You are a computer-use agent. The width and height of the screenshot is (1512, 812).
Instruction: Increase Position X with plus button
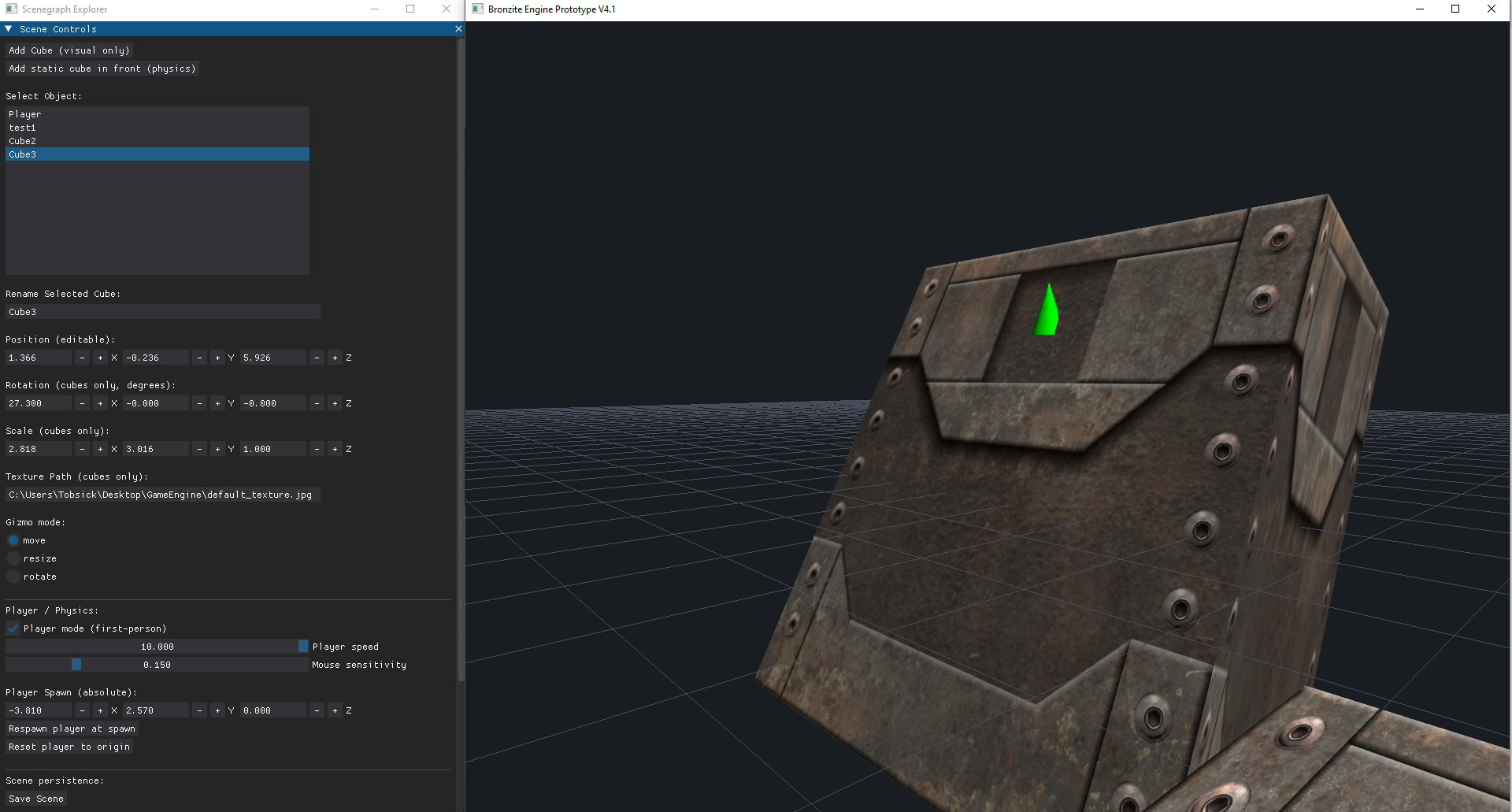point(100,358)
